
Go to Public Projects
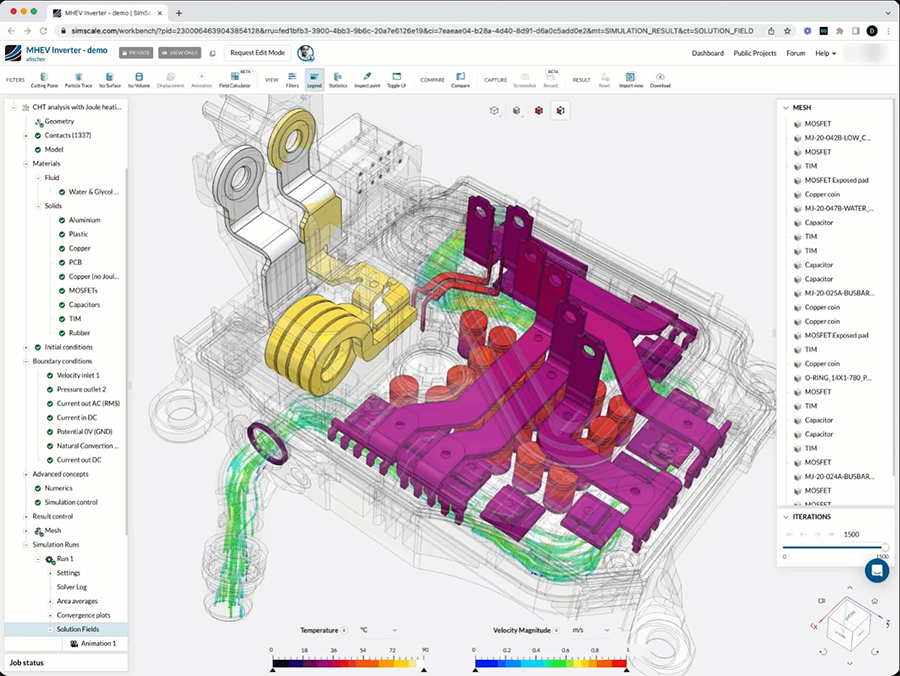pos(755,53)
